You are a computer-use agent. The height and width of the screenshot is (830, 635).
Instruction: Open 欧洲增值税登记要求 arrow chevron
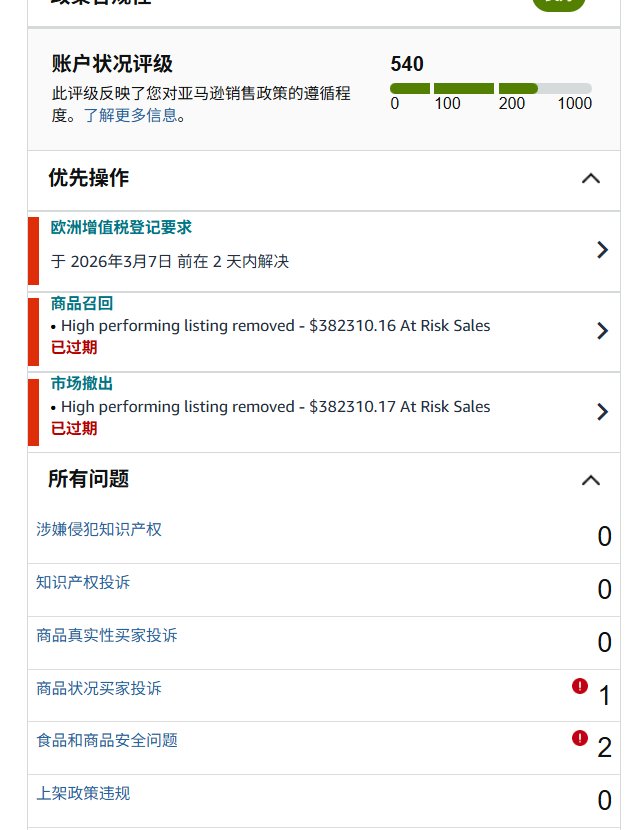pos(602,250)
